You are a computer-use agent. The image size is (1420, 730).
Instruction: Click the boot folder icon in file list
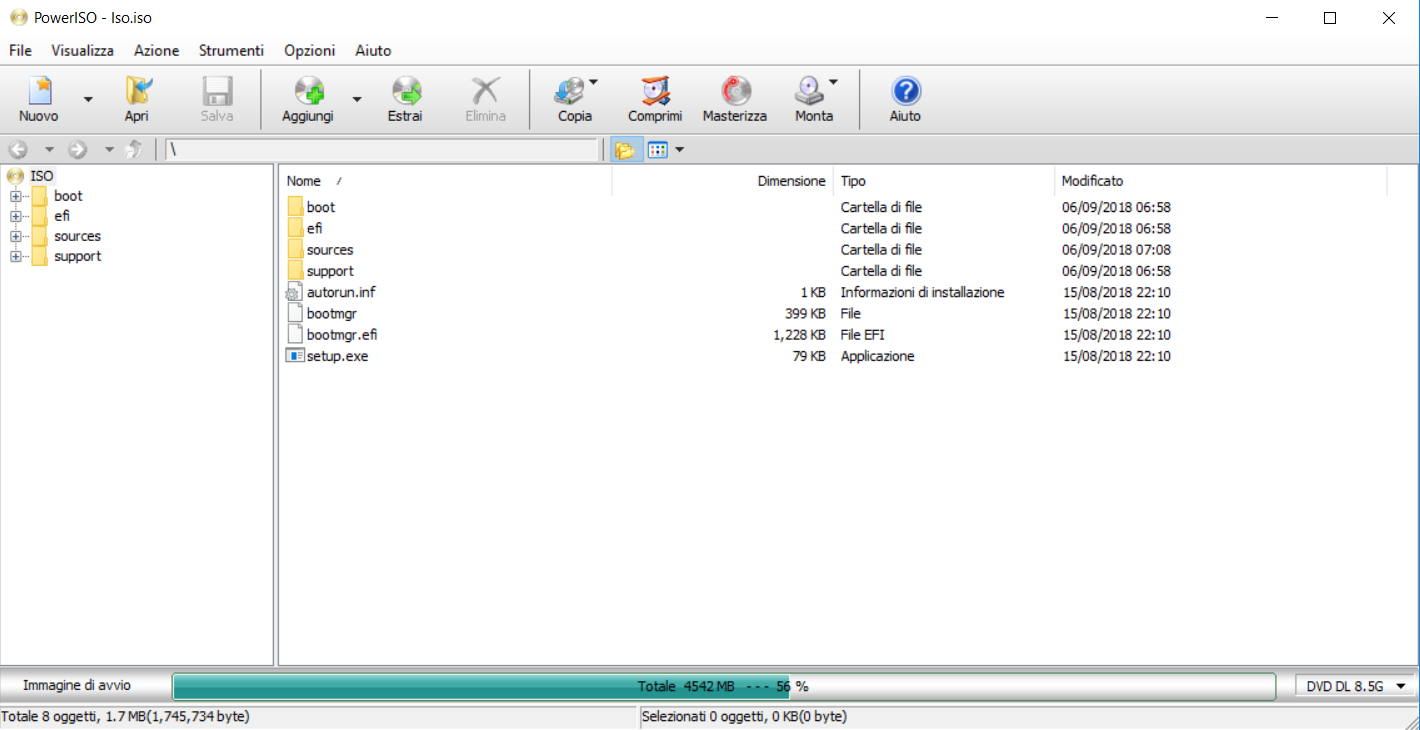(x=295, y=207)
